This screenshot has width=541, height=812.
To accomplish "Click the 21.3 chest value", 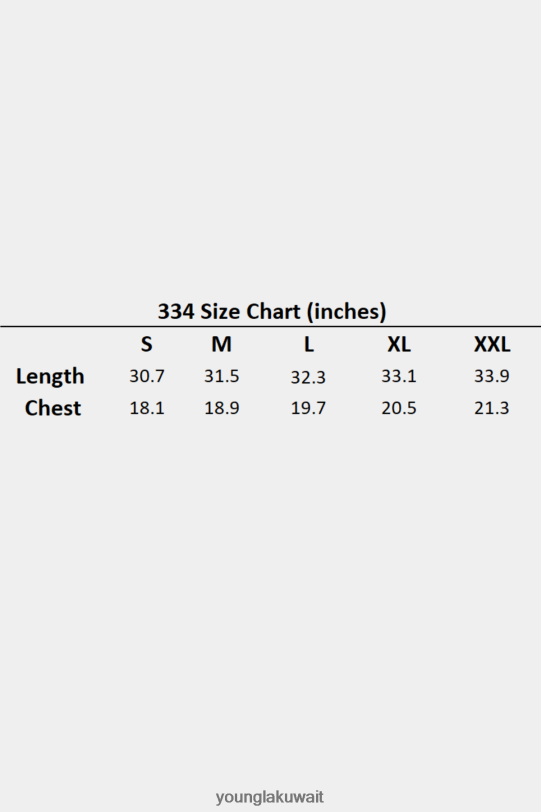I will click(492, 408).
